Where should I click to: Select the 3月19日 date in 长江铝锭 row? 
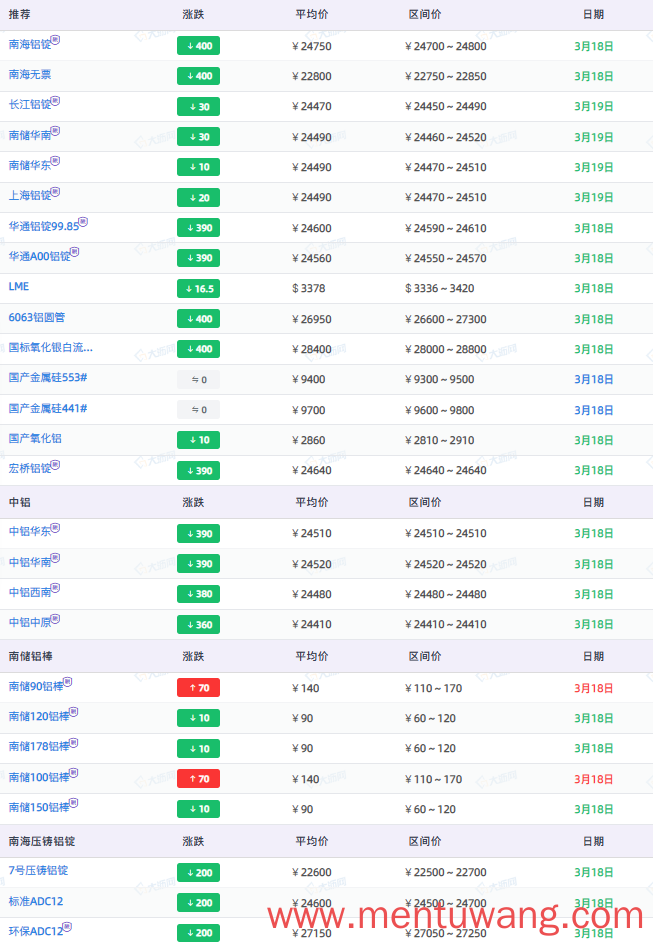pos(594,107)
